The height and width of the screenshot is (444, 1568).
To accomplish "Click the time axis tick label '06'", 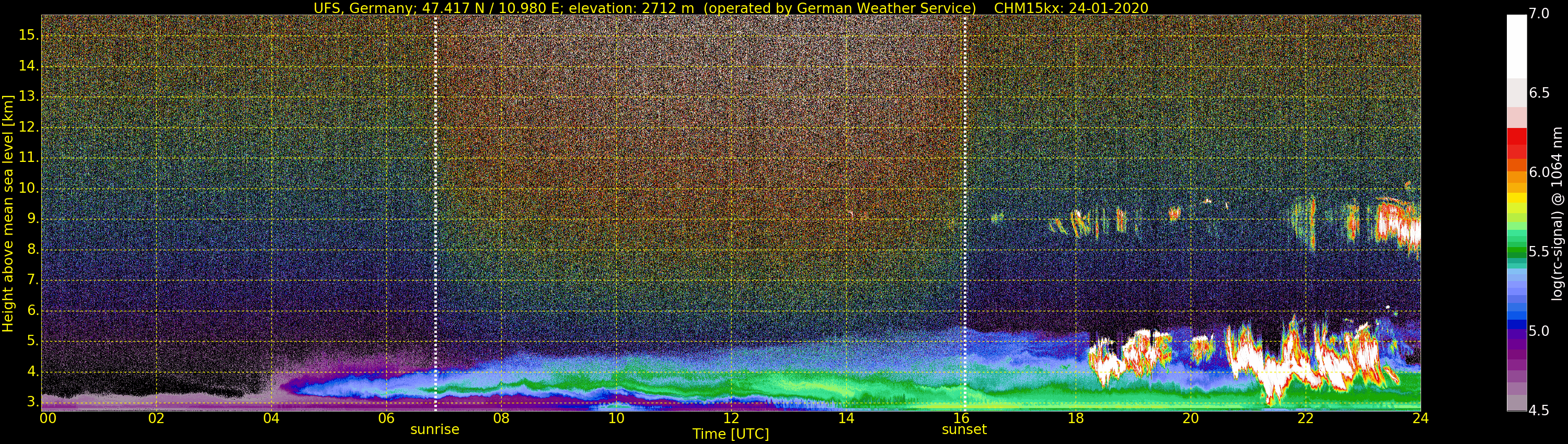I will (x=386, y=418).
